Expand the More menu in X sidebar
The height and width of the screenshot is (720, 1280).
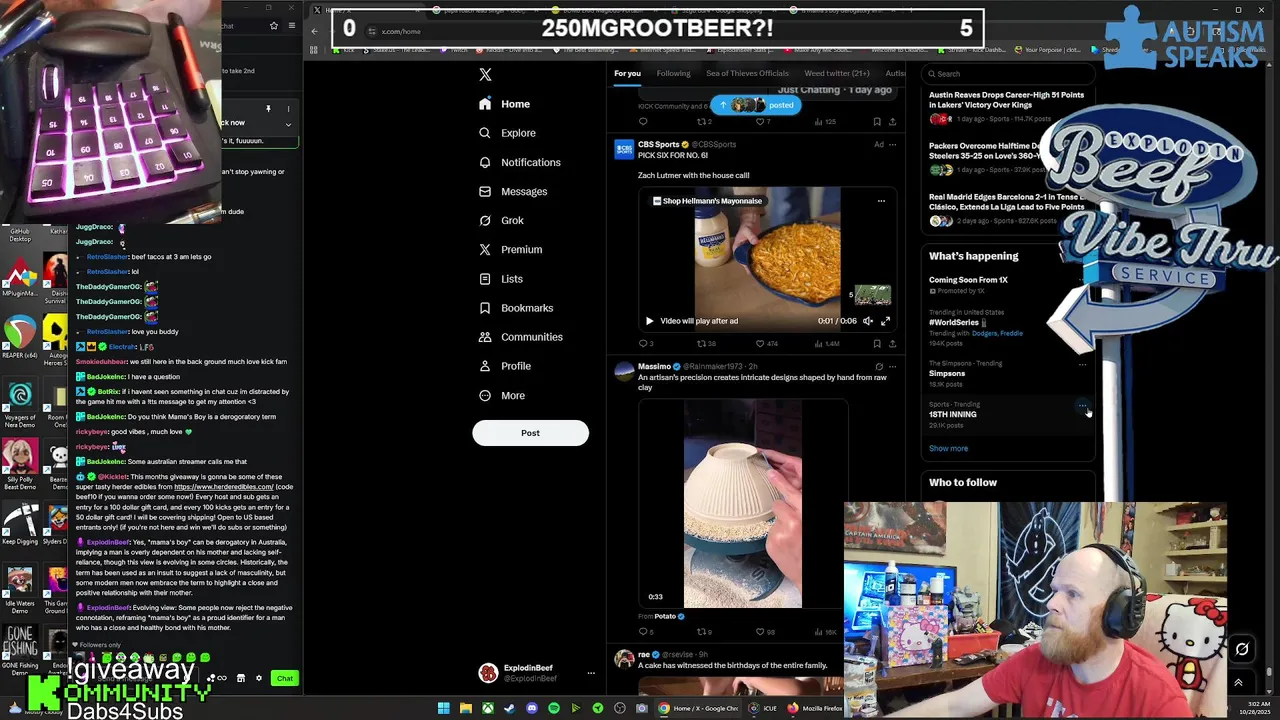tap(501, 395)
